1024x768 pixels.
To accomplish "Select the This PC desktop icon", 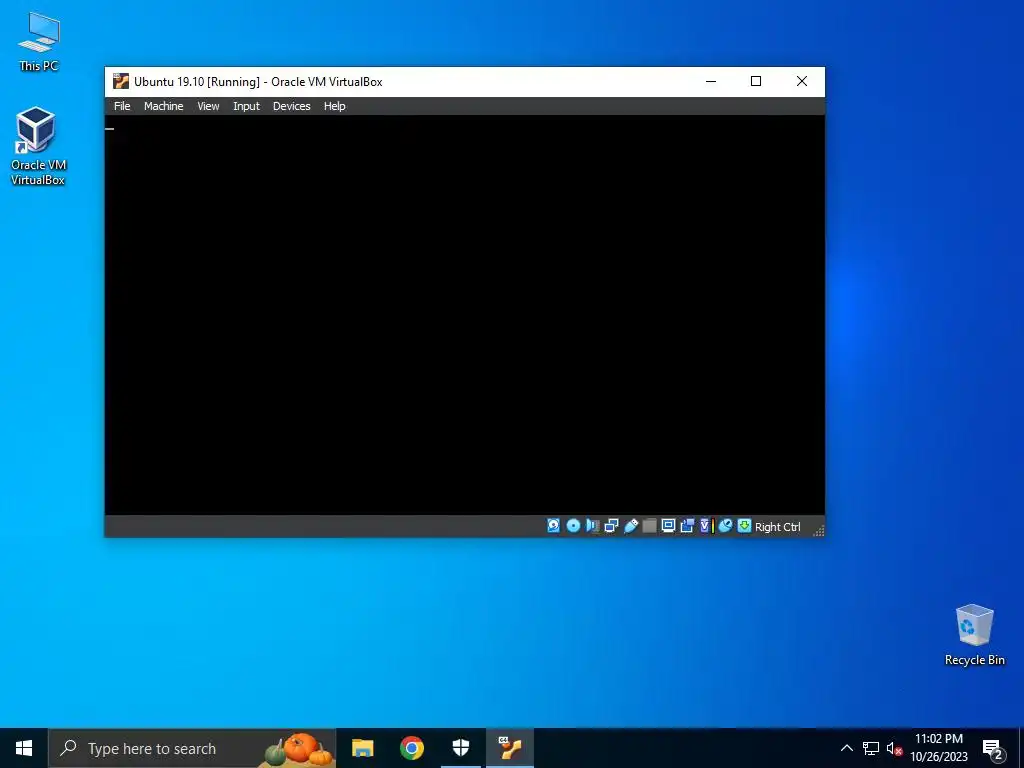I will click(x=39, y=41).
